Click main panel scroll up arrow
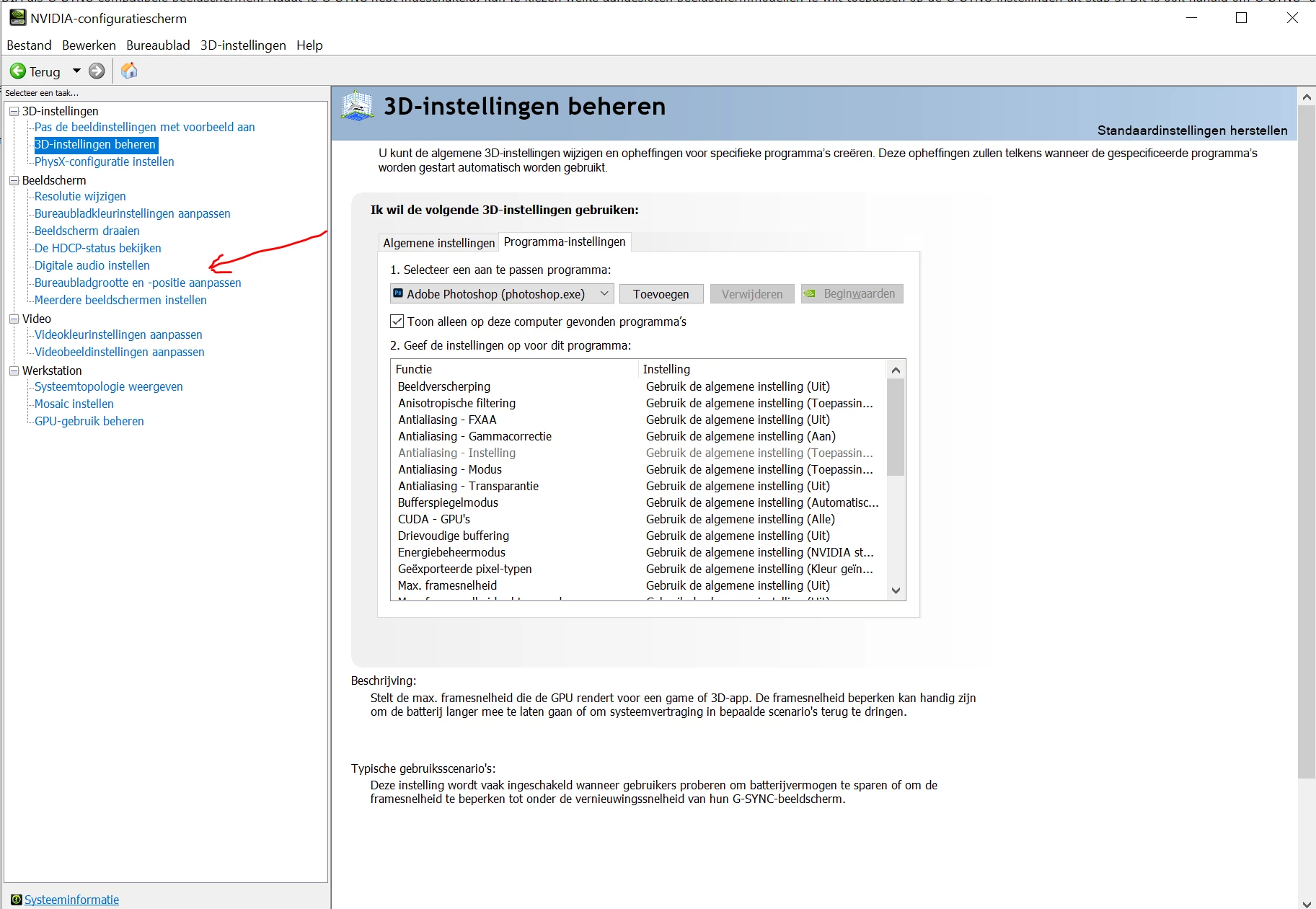This screenshot has width=1316, height=909. (x=1307, y=96)
